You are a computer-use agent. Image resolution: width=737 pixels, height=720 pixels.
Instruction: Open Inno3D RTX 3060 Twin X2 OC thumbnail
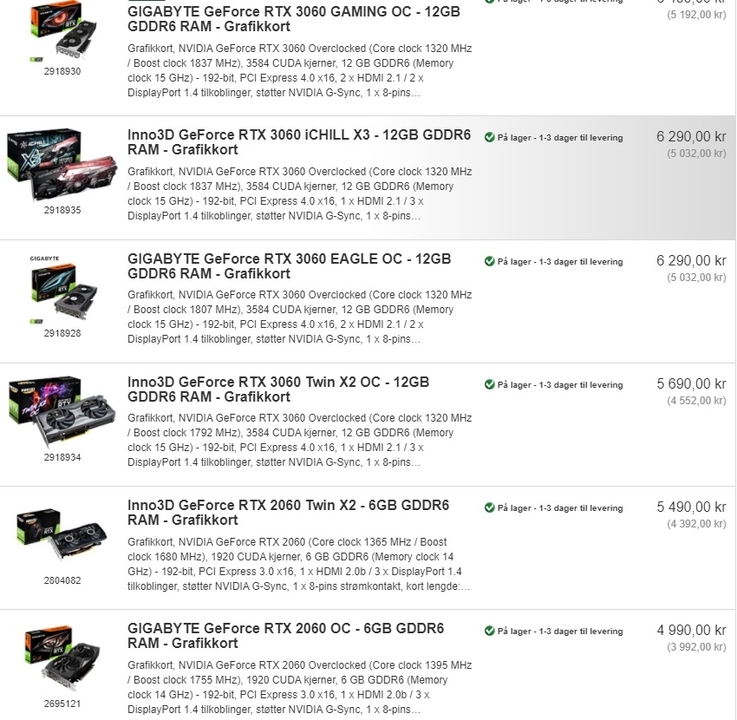point(62,411)
